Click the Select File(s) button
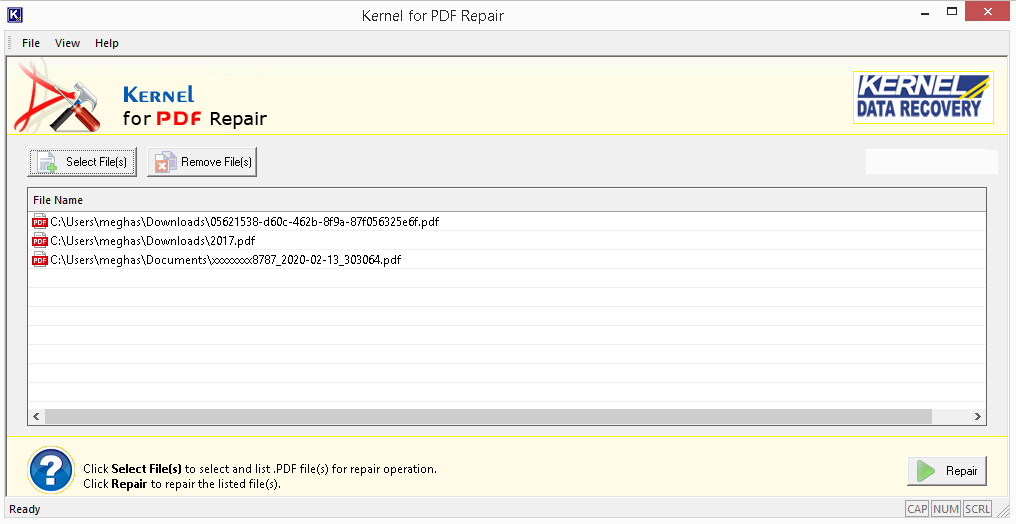This screenshot has height=524, width=1016. (82, 162)
